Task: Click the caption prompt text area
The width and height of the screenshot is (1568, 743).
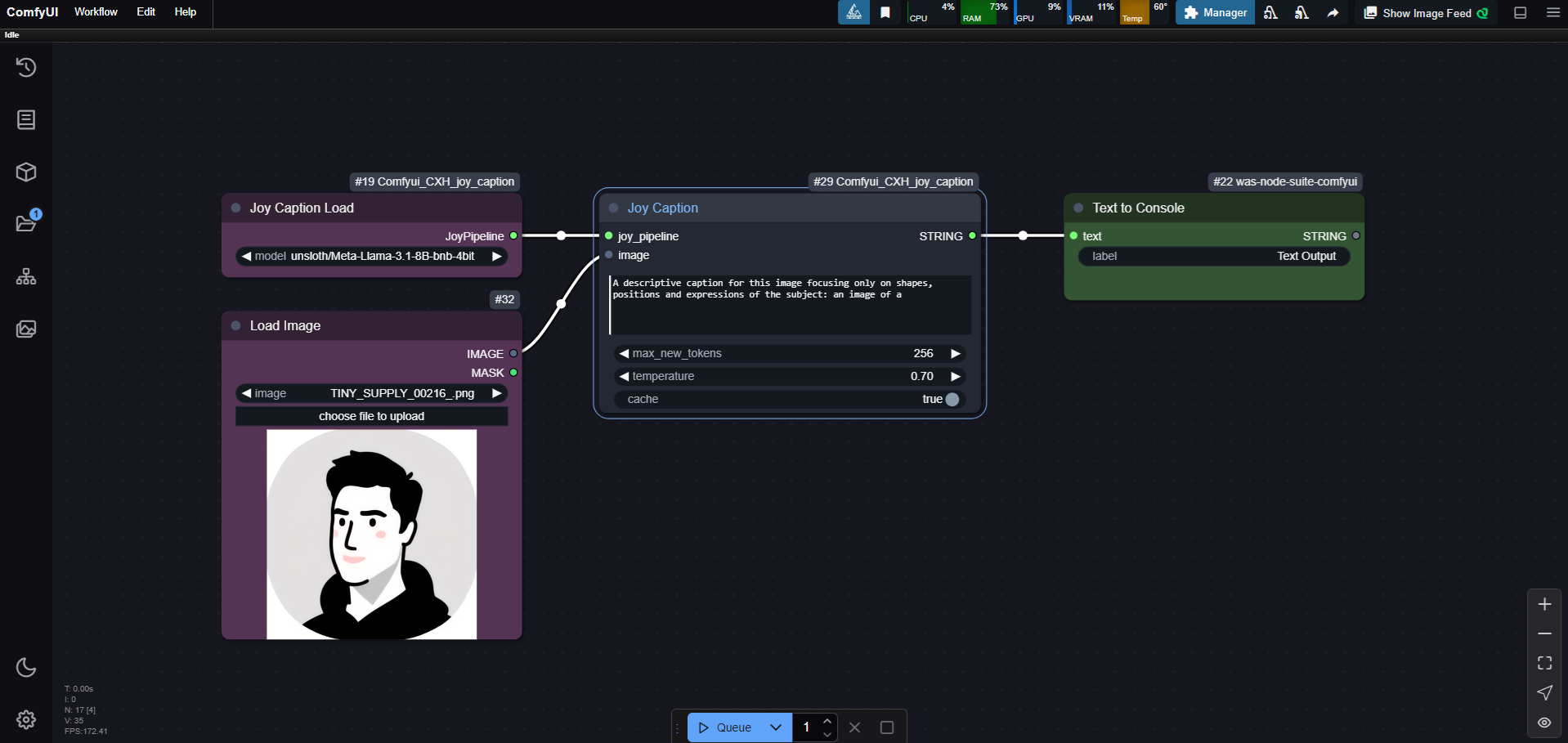Action: (x=791, y=305)
